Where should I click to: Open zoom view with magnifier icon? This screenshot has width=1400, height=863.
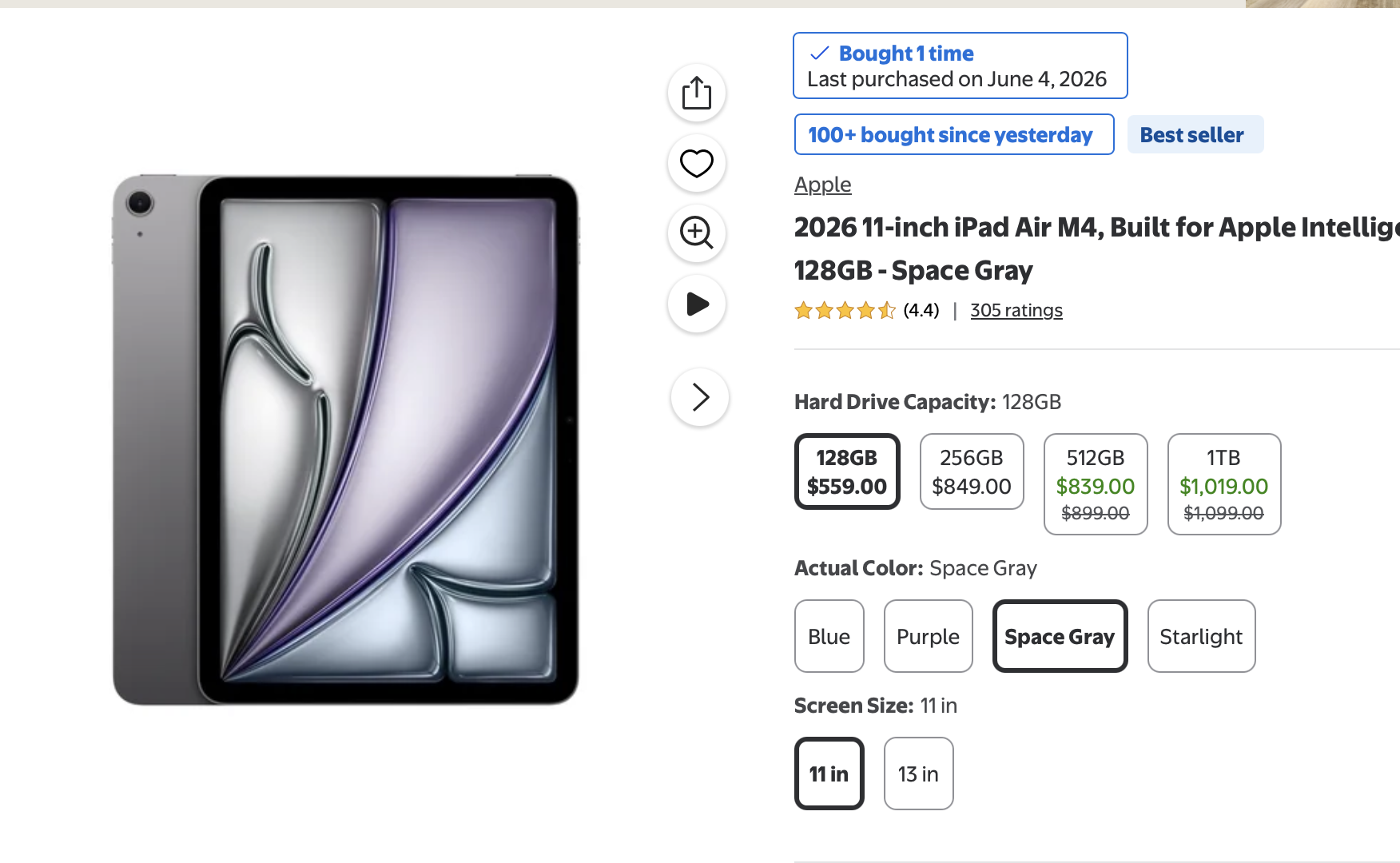[697, 233]
